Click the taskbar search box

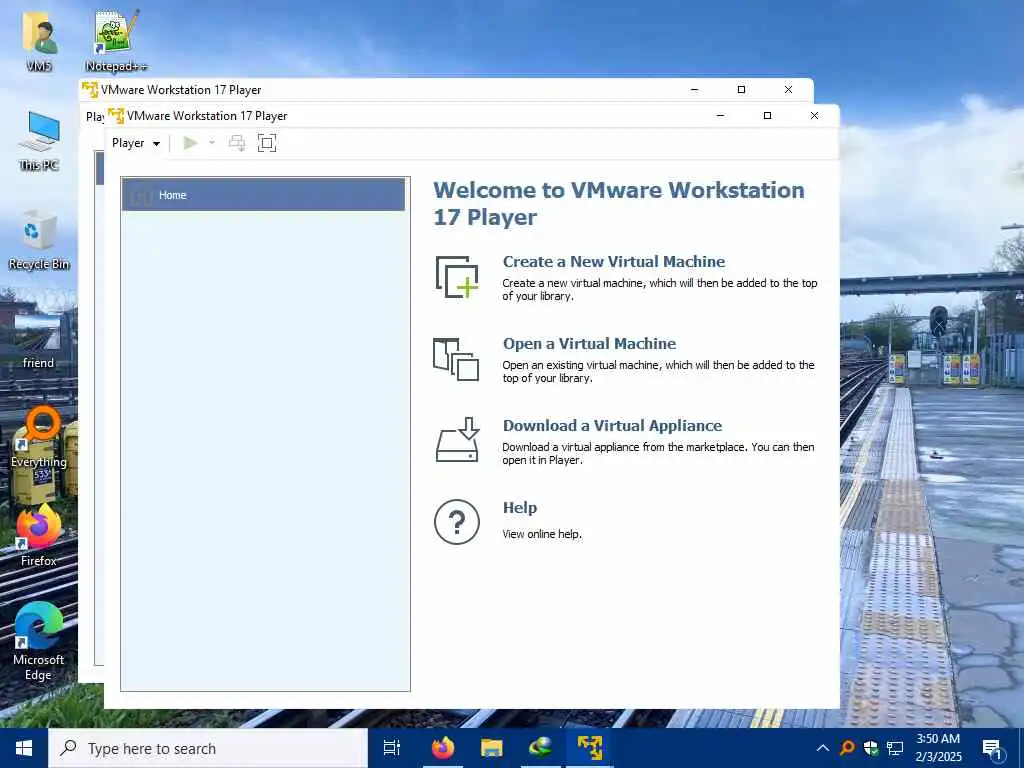point(208,748)
